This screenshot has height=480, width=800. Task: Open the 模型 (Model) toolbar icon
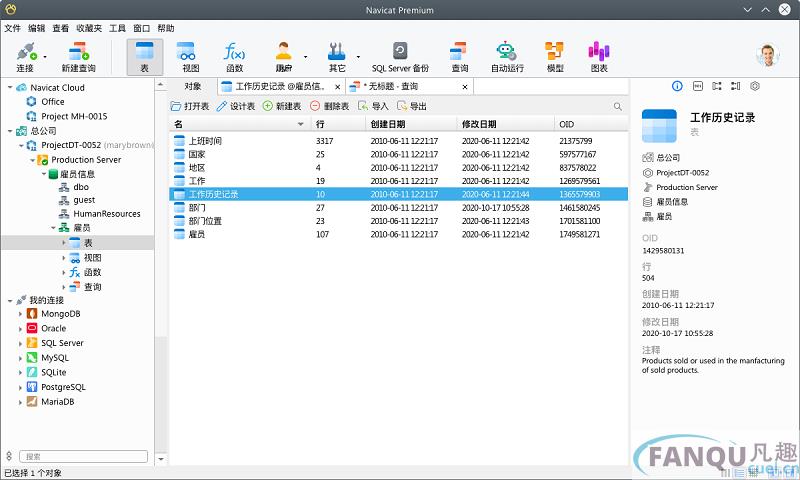coord(554,56)
